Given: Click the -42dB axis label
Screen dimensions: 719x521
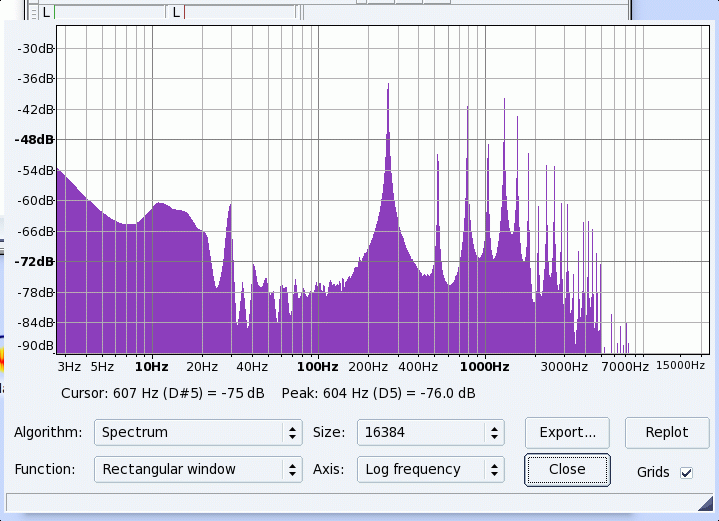Looking at the screenshot, I should pos(35,110).
